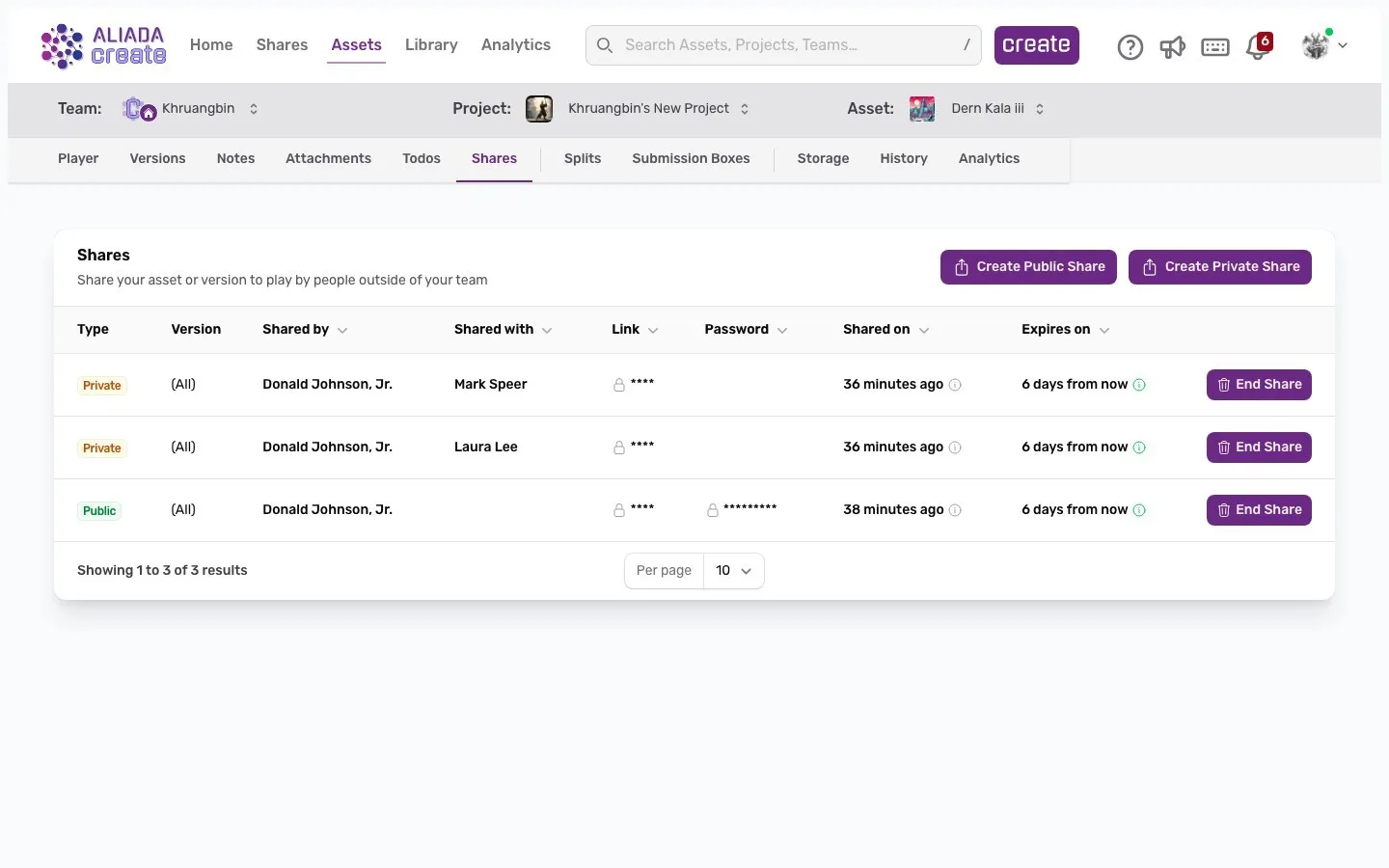The width and height of the screenshot is (1389, 868).
Task: Open the notifications bell icon
Action: [x=1258, y=46]
